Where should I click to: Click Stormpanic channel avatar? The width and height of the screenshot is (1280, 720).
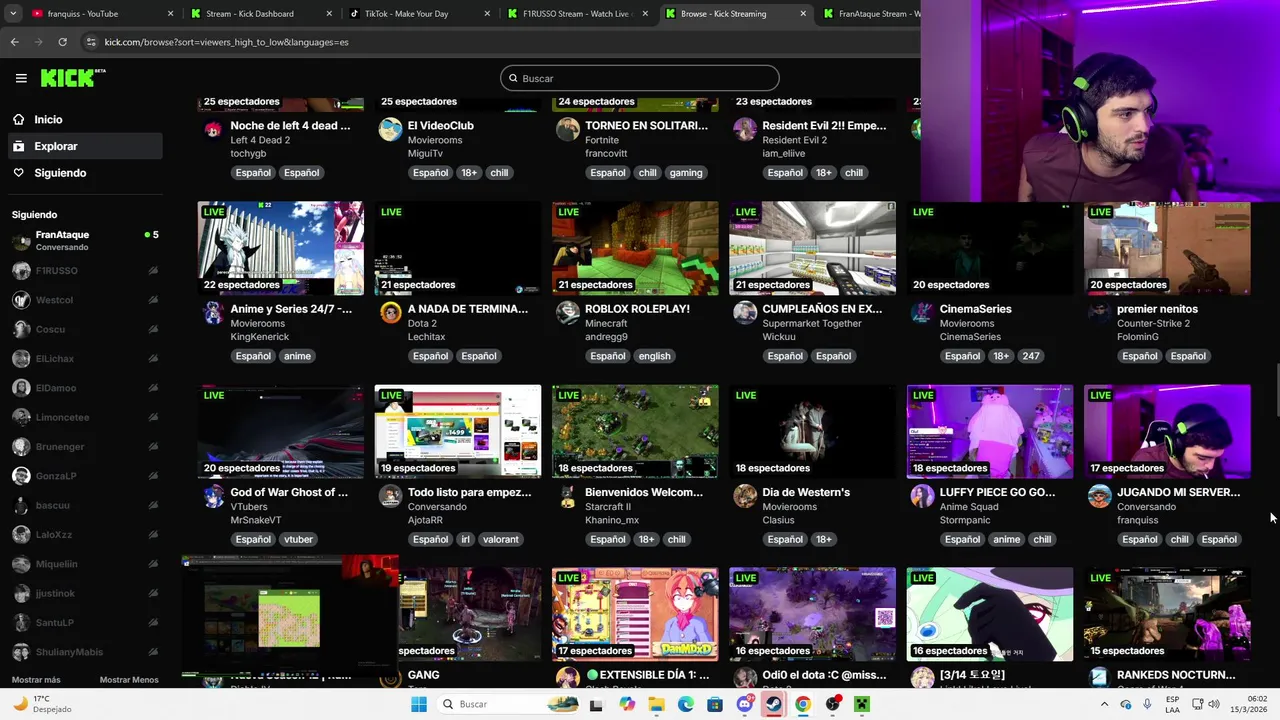pyautogui.click(x=922, y=496)
